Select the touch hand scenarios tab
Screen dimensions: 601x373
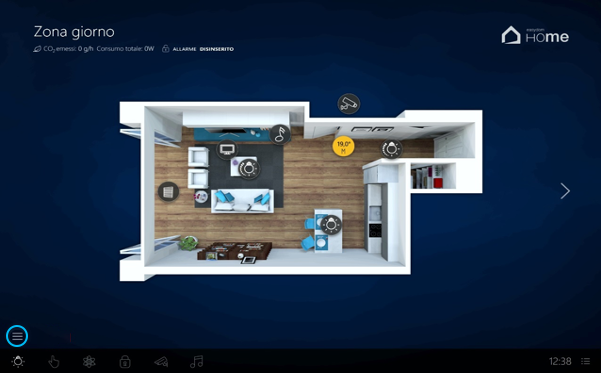tap(54, 361)
